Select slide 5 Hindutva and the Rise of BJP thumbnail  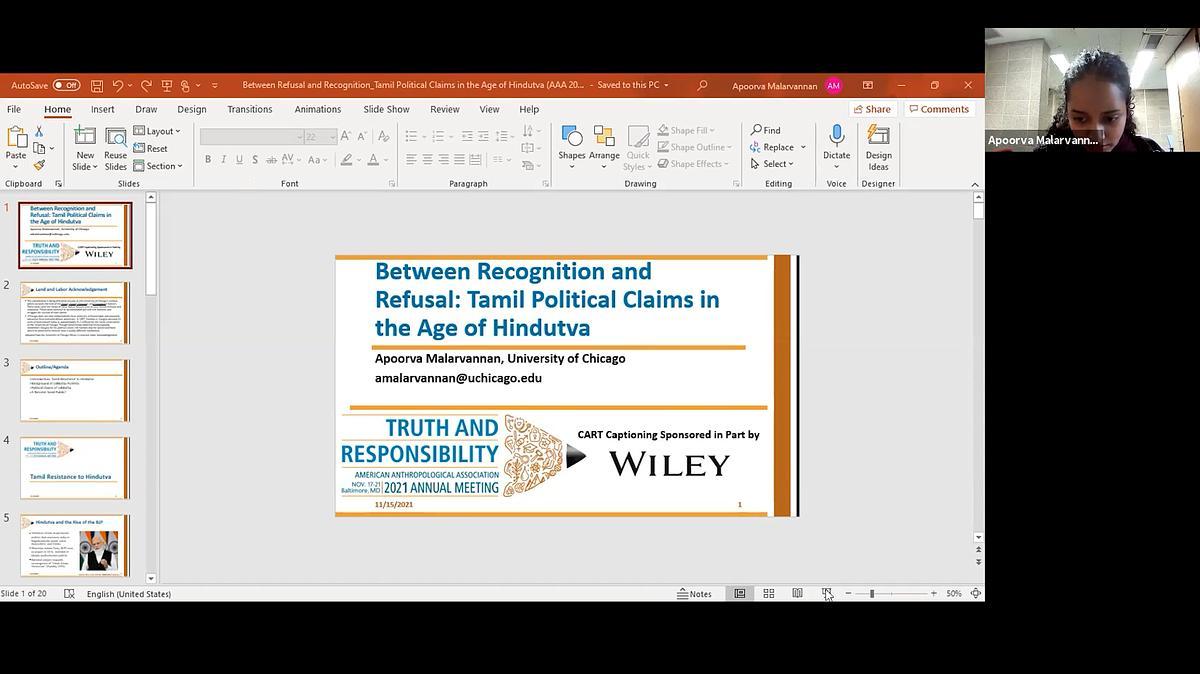[x=75, y=545]
